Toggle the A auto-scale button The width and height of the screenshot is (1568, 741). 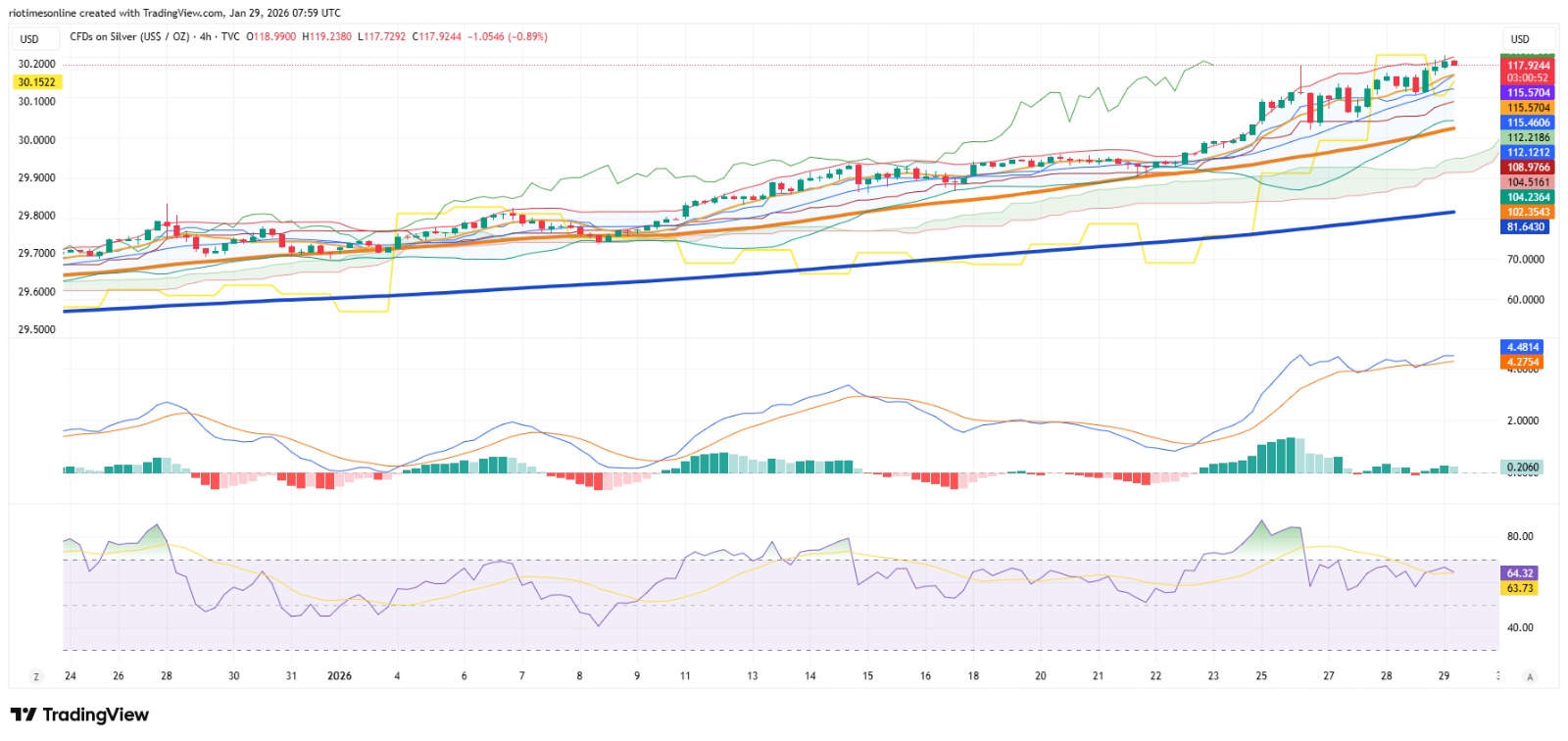(1530, 676)
